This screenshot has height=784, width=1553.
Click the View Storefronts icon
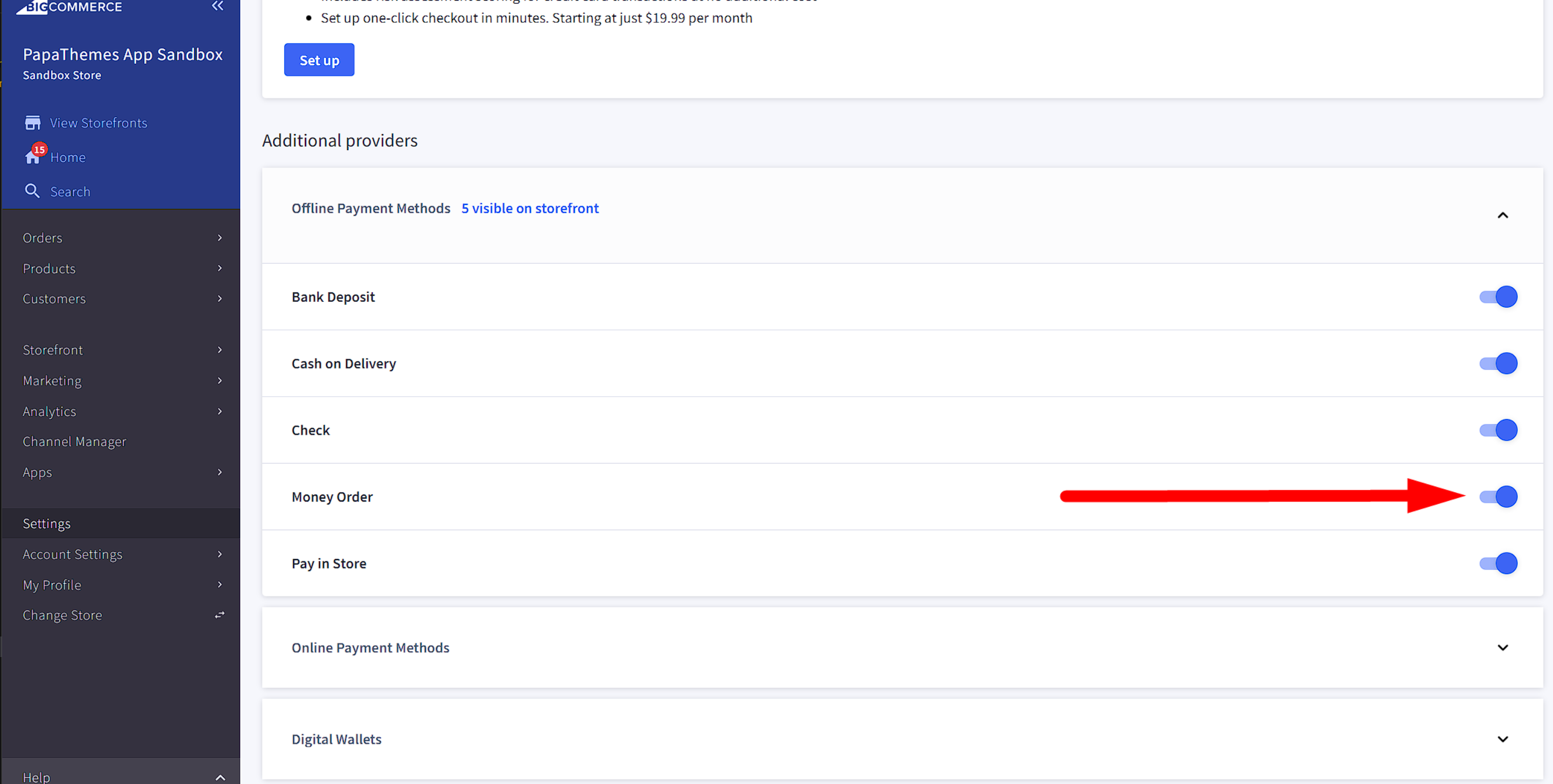pyautogui.click(x=33, y=122)
